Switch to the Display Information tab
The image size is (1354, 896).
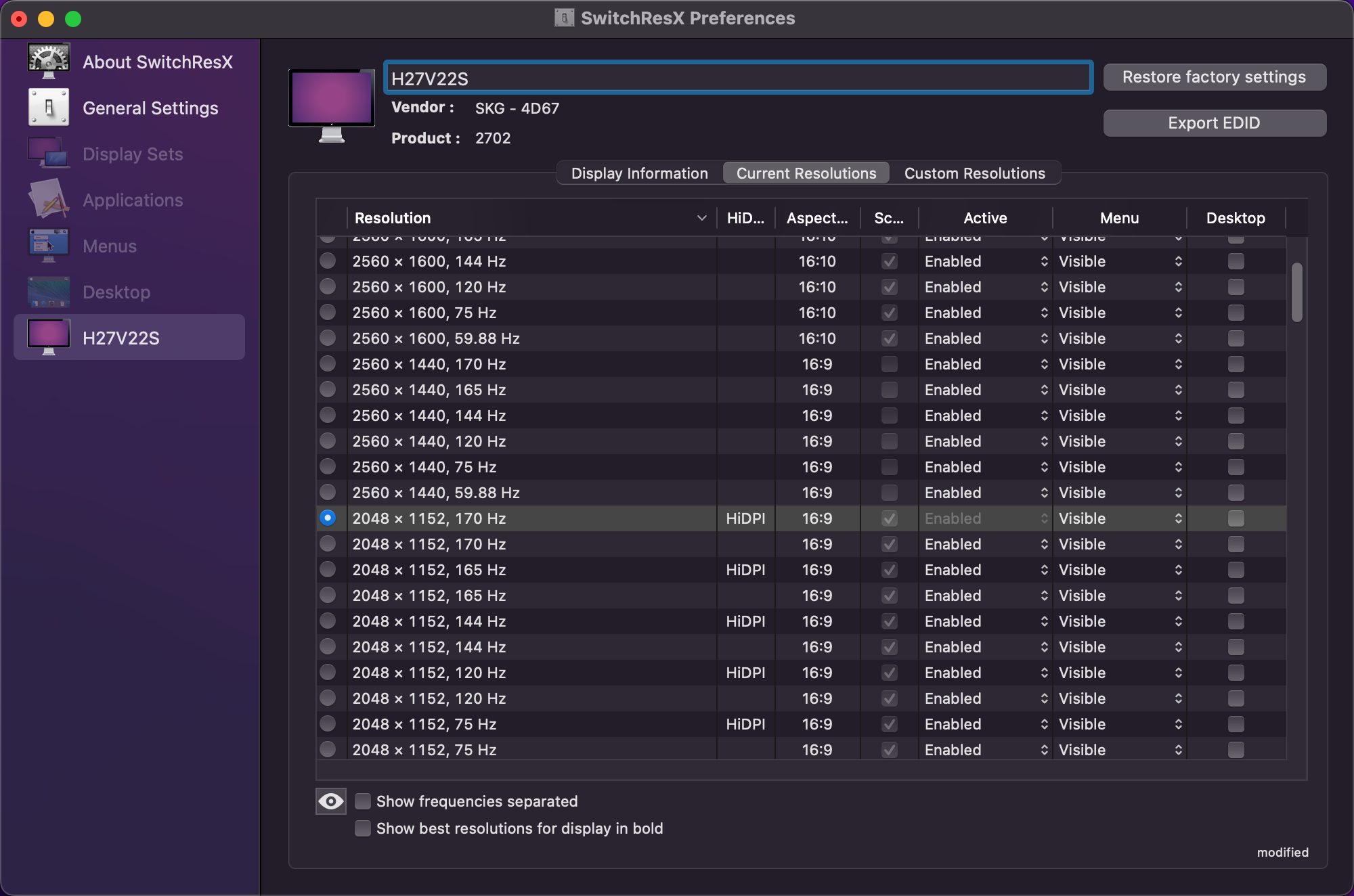pos(639,173)
